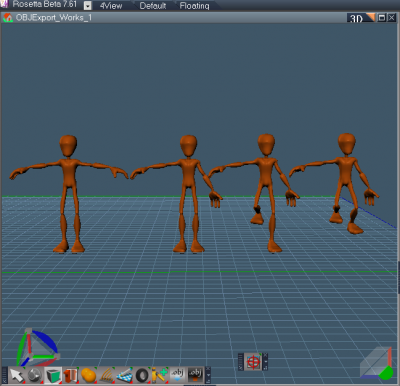Image resolution: width=400 pixels, height=386 pixels.
Task: Click the RGB axis orientation widget
Action: pos(37,348)
